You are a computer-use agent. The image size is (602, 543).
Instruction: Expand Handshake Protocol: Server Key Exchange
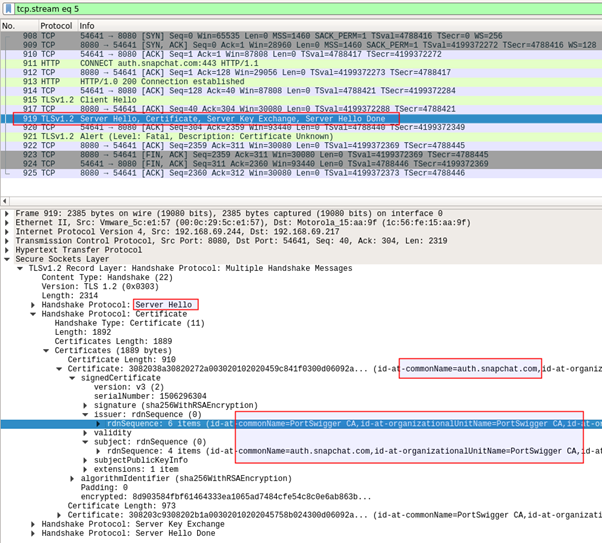click(x=34, y=524)
